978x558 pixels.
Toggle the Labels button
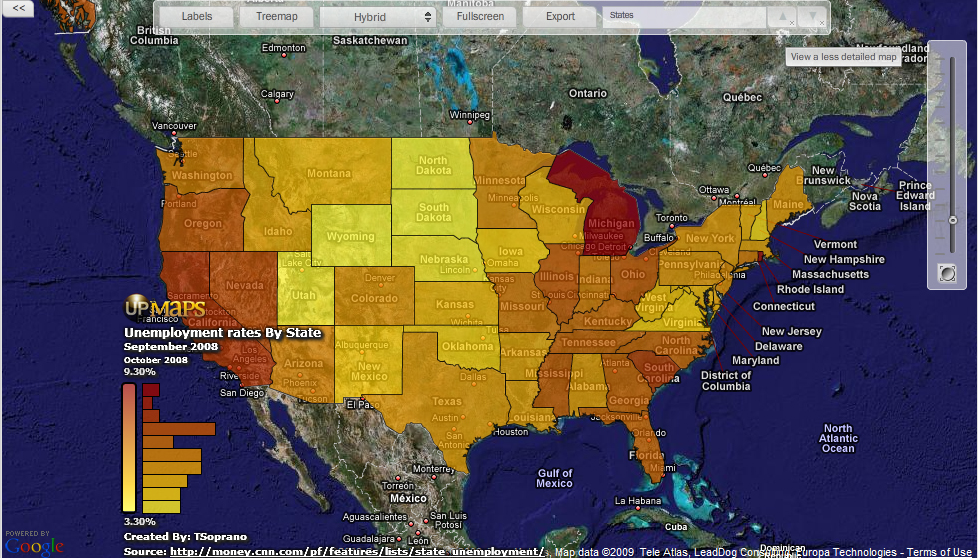(195, 17)
